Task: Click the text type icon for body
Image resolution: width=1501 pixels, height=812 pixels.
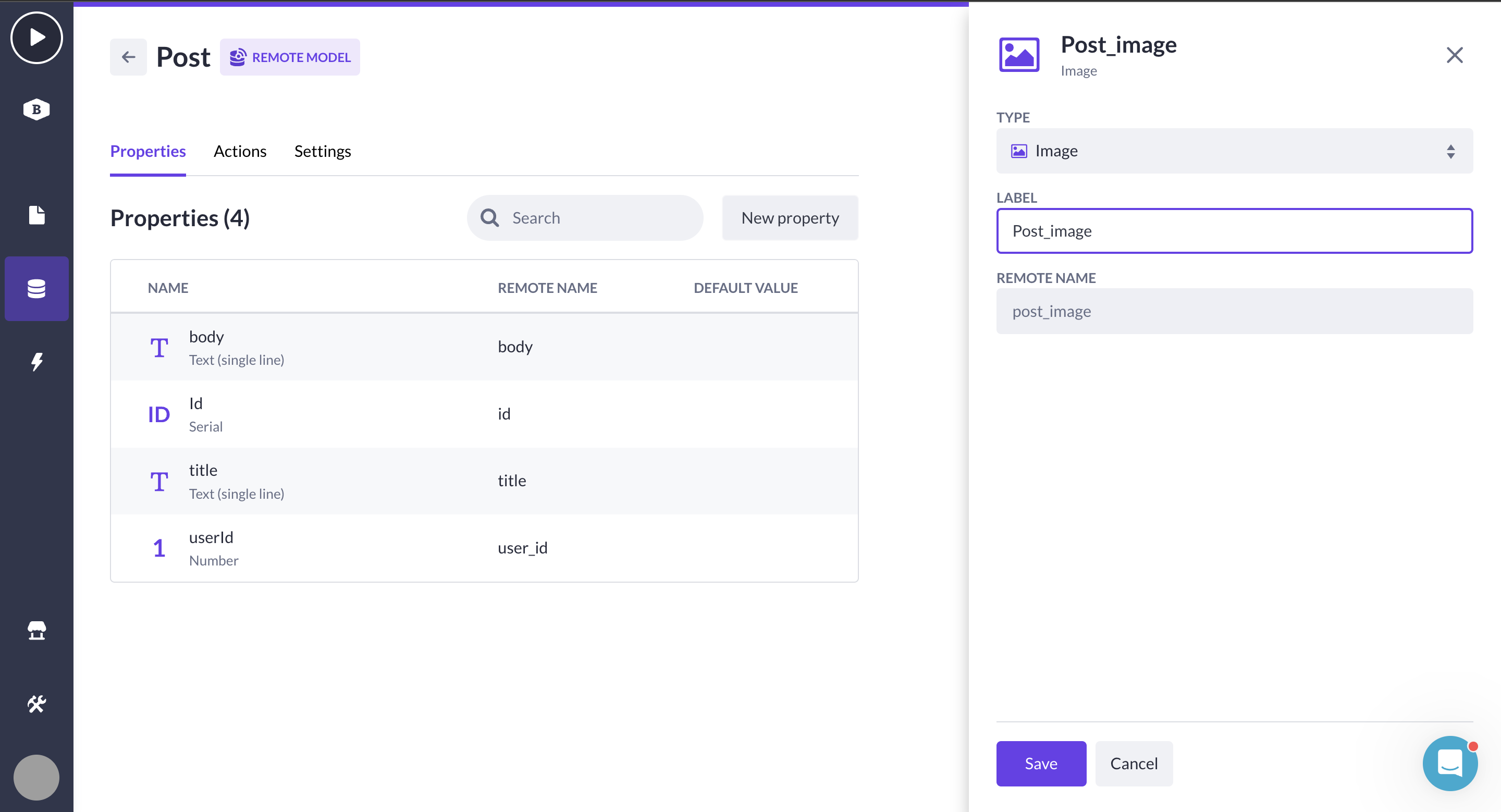Action: pos(159,348)
